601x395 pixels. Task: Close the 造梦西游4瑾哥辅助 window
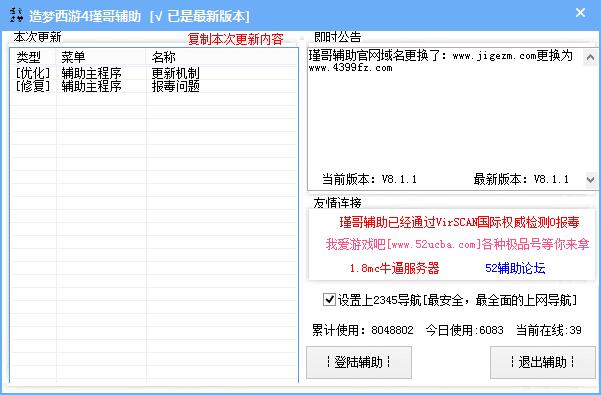click(580, 13)
